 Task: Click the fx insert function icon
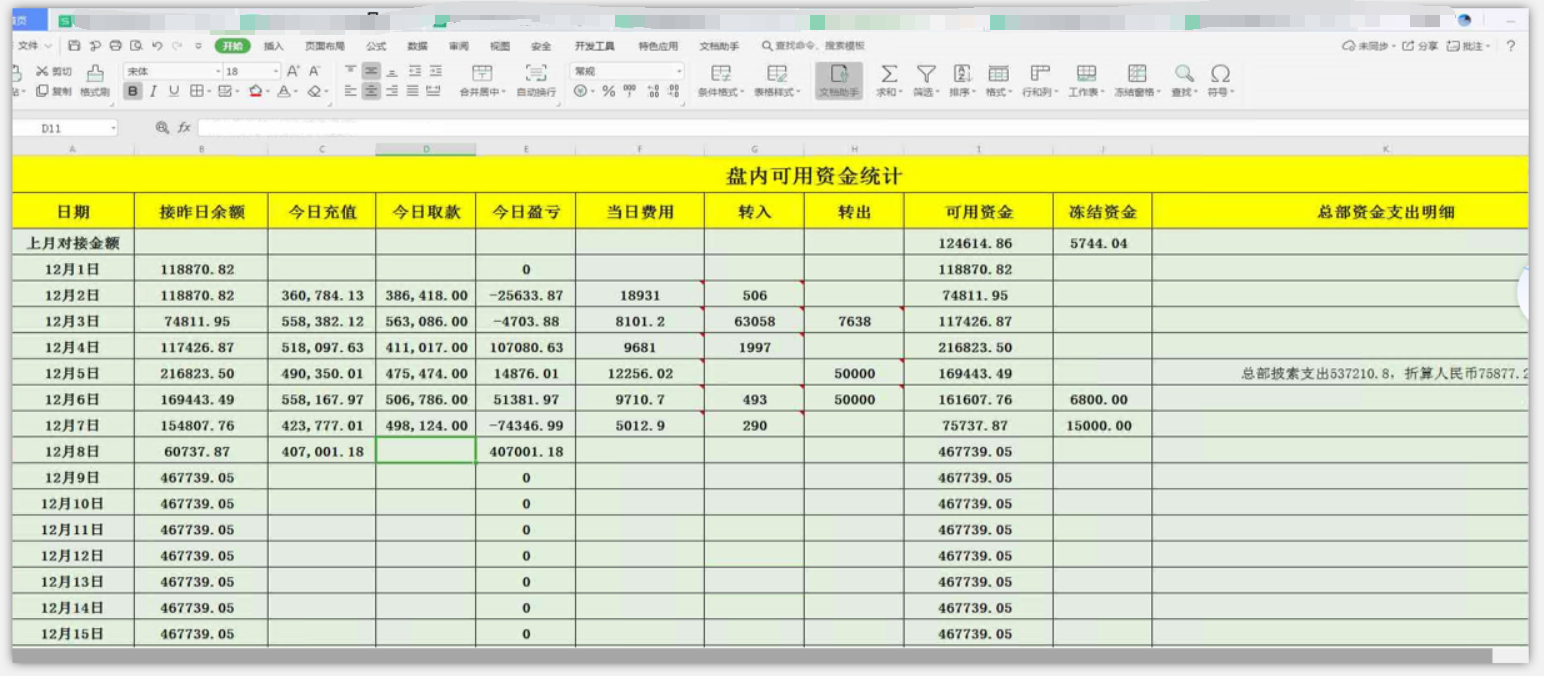[x=185, y=128]
